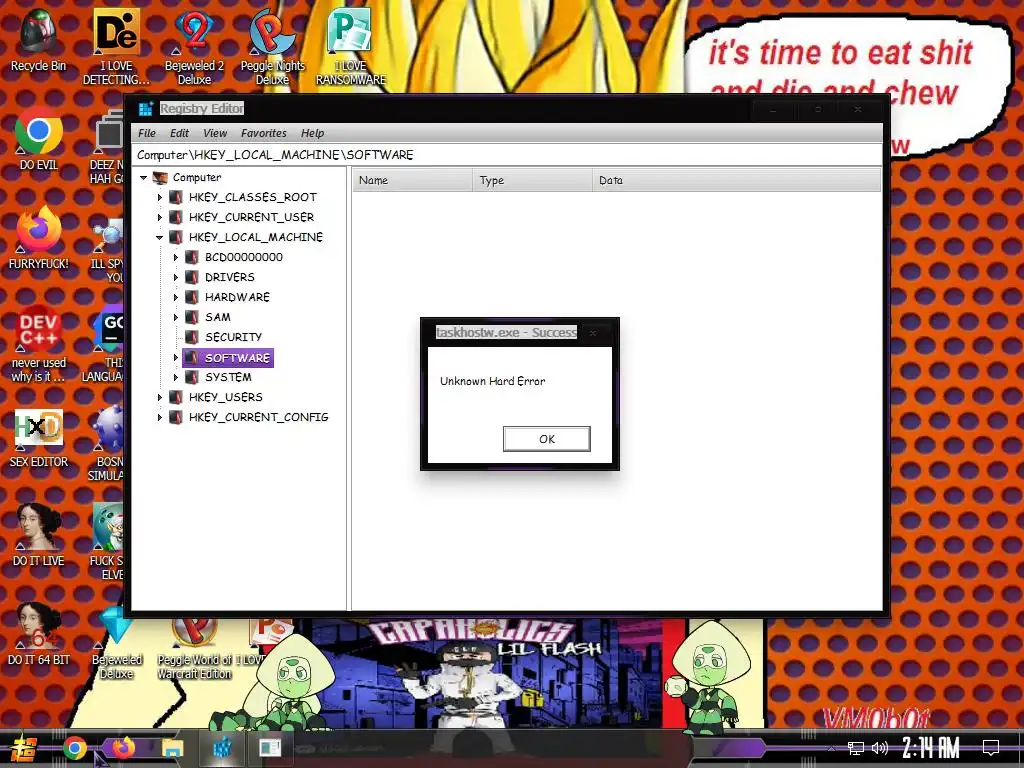Click the Registry Editor title bar icon

point(146,108)
